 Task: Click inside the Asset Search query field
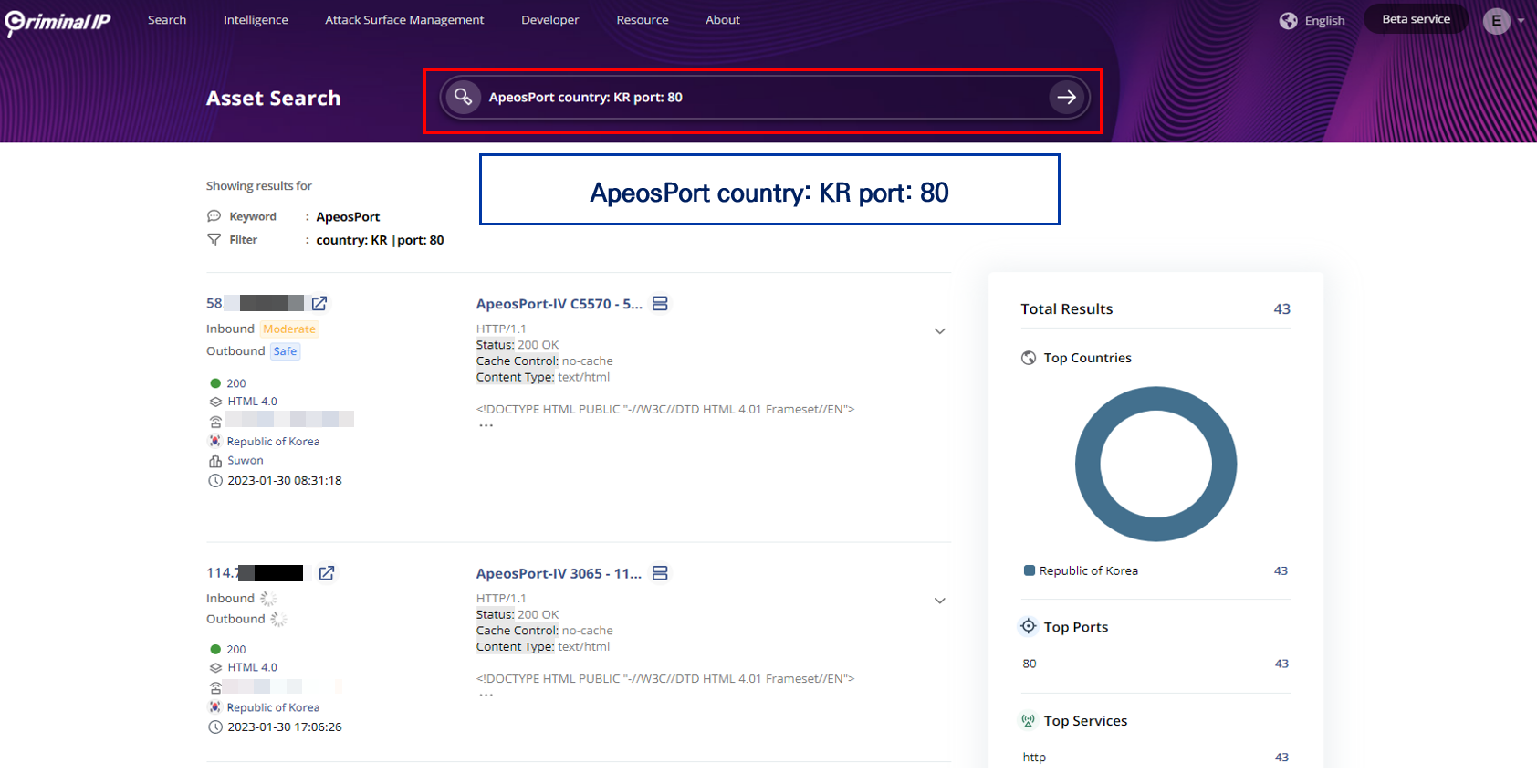(758, 97)
